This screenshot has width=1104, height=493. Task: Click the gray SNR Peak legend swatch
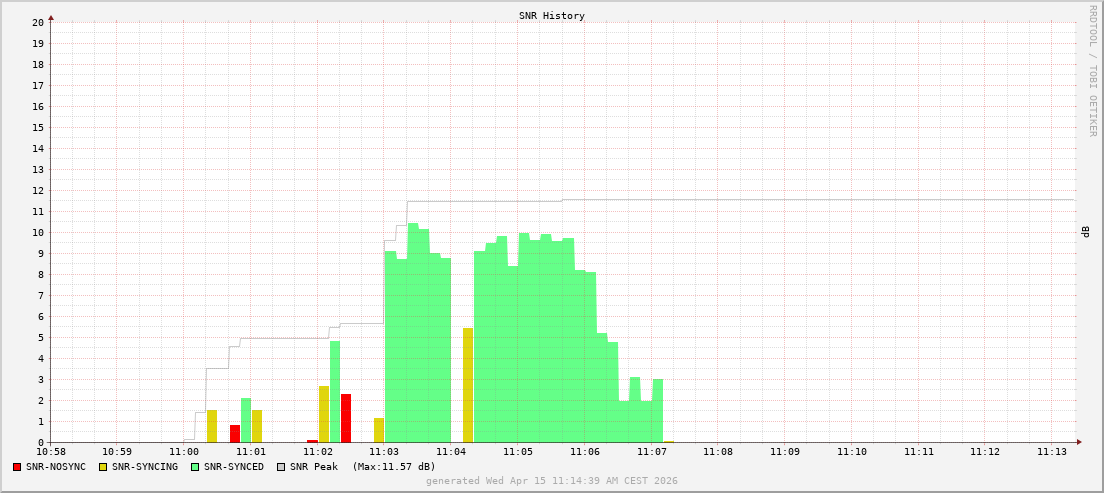coord(281,467)
